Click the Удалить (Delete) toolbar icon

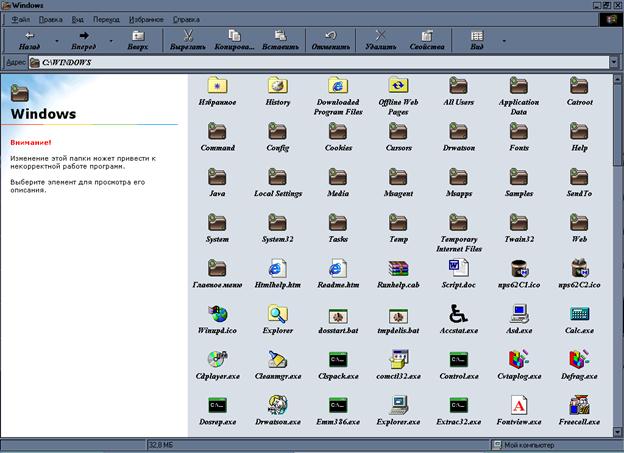380,36
